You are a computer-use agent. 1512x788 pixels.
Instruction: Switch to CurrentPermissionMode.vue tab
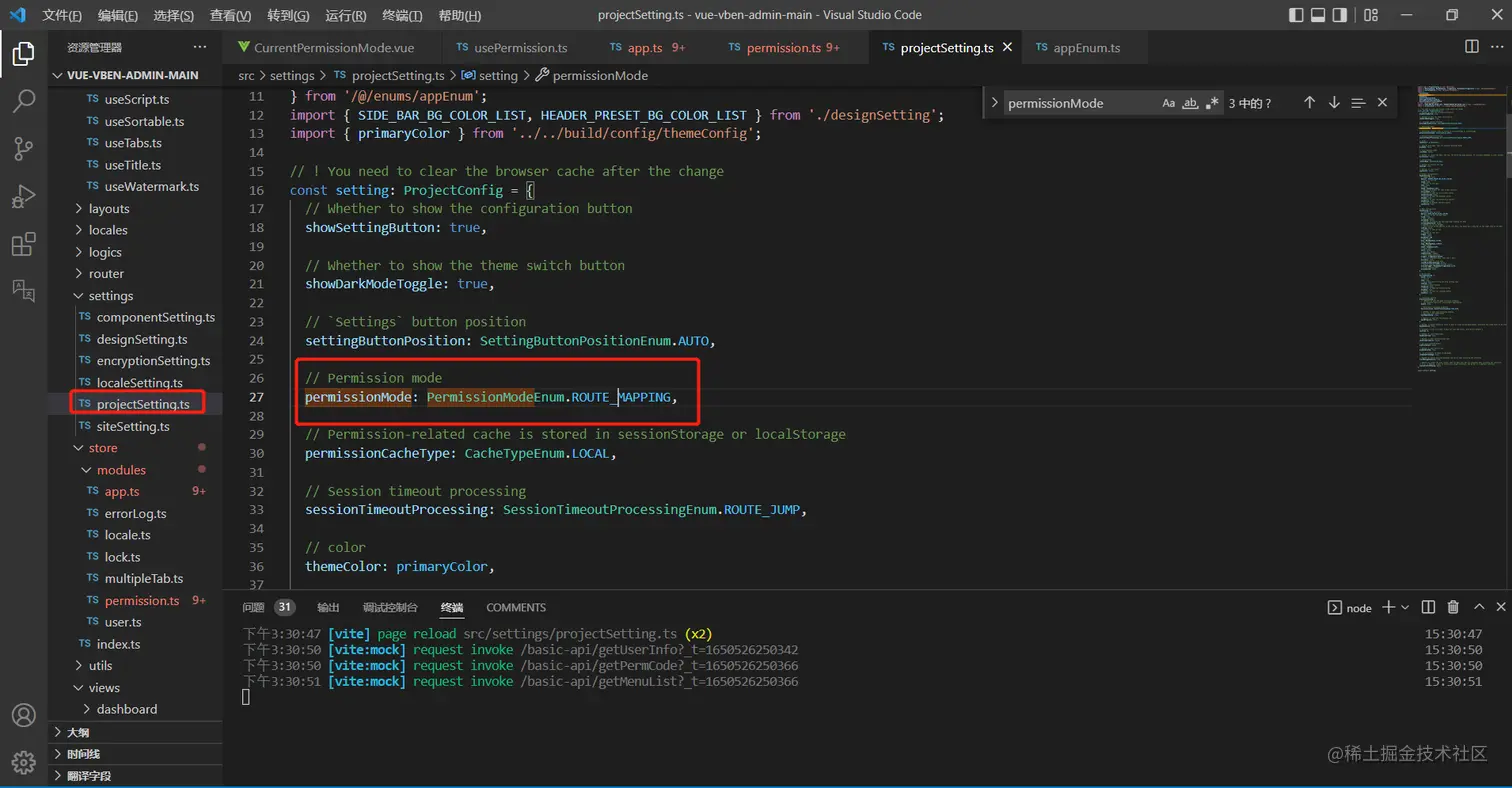coord(333,47)
